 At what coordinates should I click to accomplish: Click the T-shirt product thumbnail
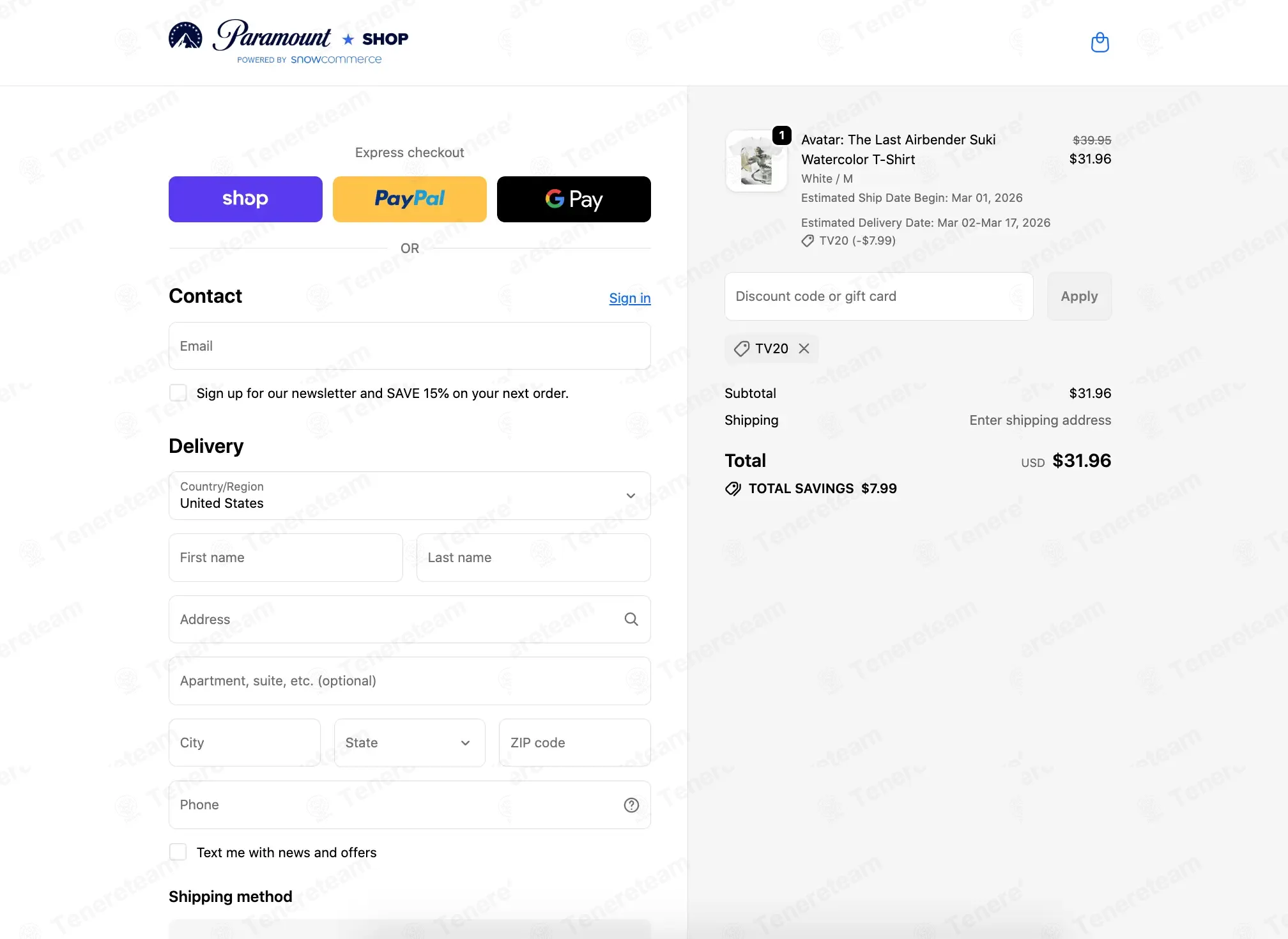pos(756,161)
